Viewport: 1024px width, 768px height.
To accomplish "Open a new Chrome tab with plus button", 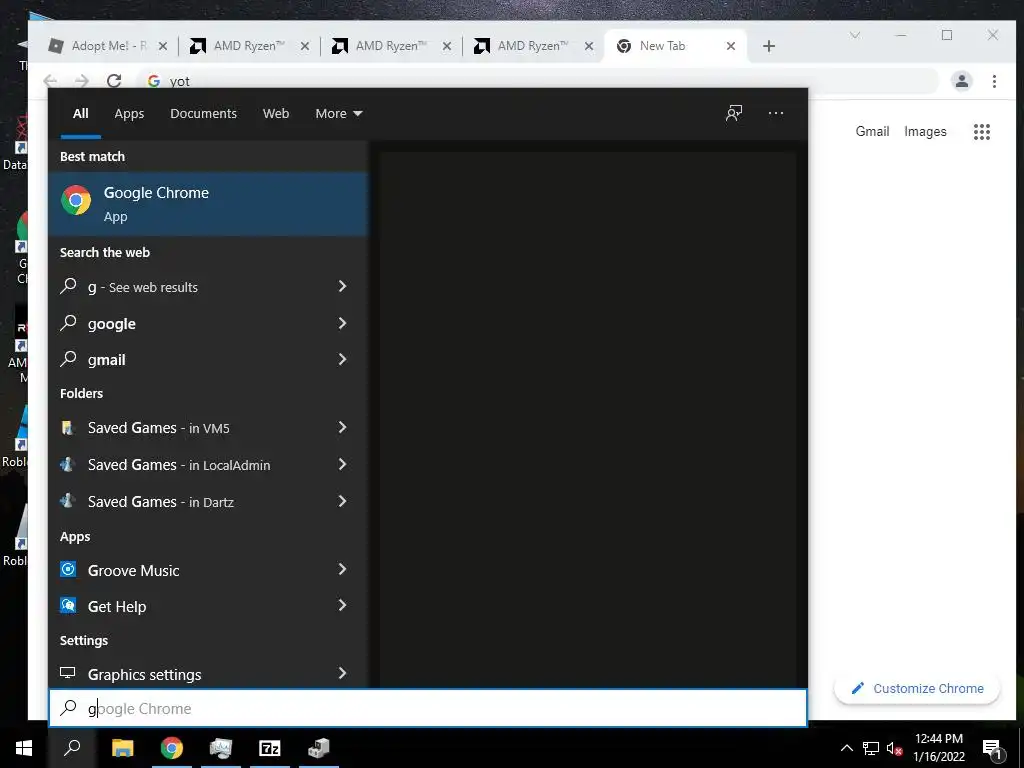I will tap(769, 46).
